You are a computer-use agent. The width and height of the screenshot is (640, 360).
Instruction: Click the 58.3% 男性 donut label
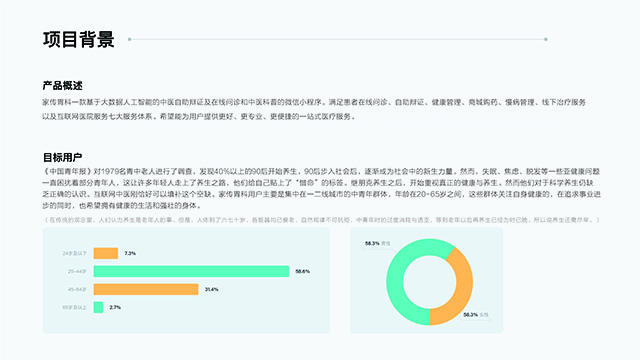coord(378,243)
